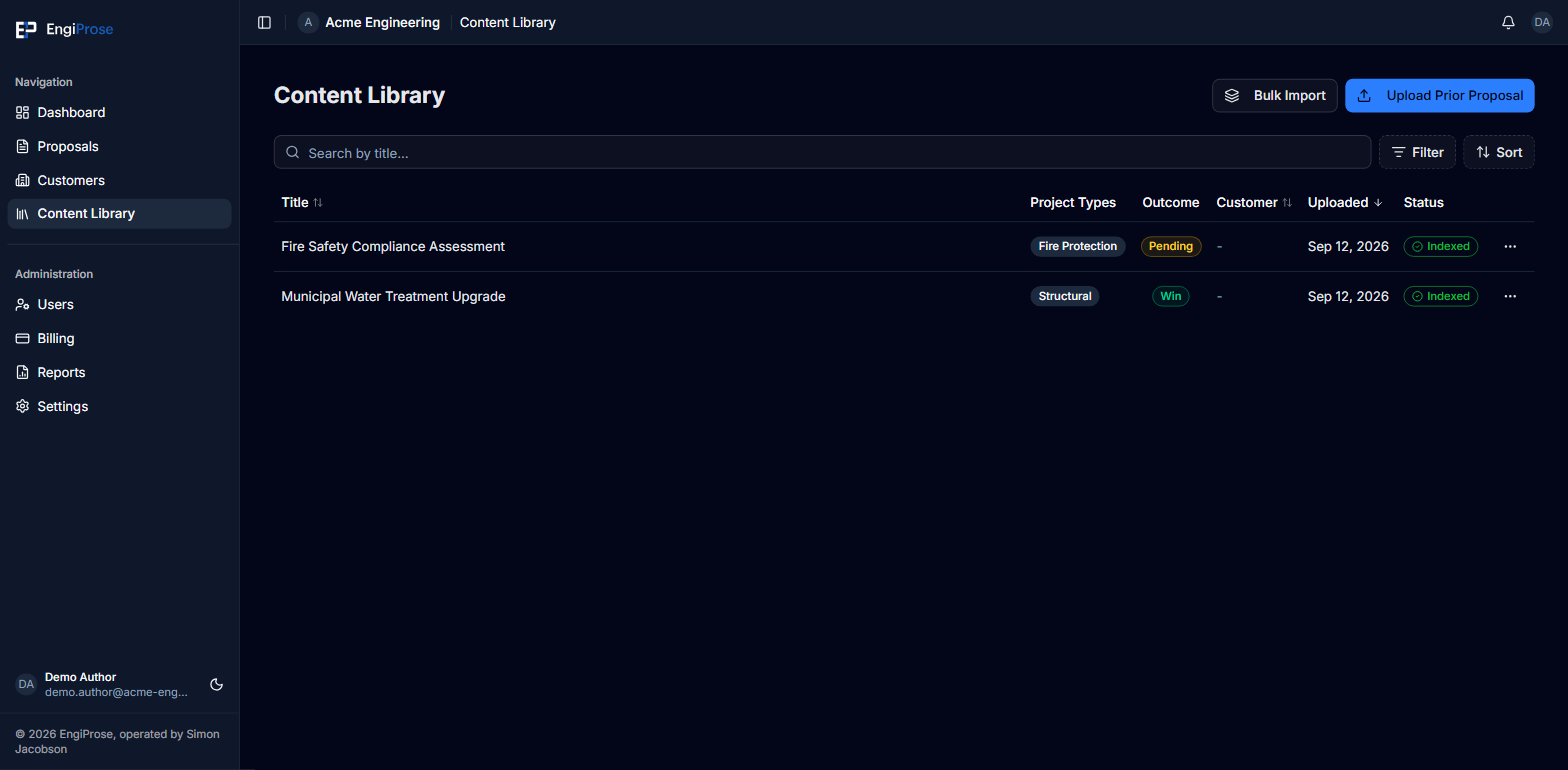
Task: Go to Proposals in the sidebar
Action: point(120,146)
